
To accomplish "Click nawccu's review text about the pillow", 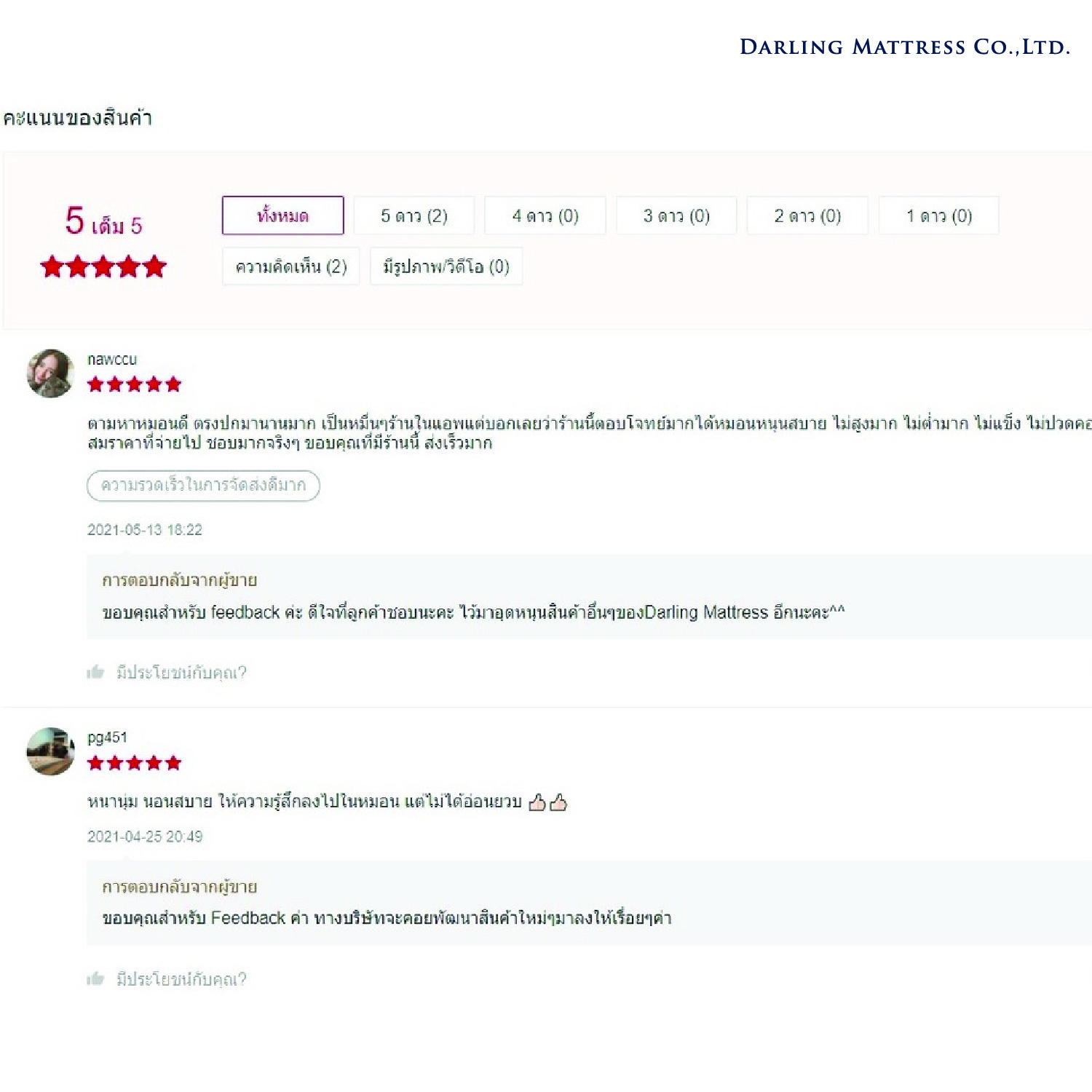I will click(589, 433).
